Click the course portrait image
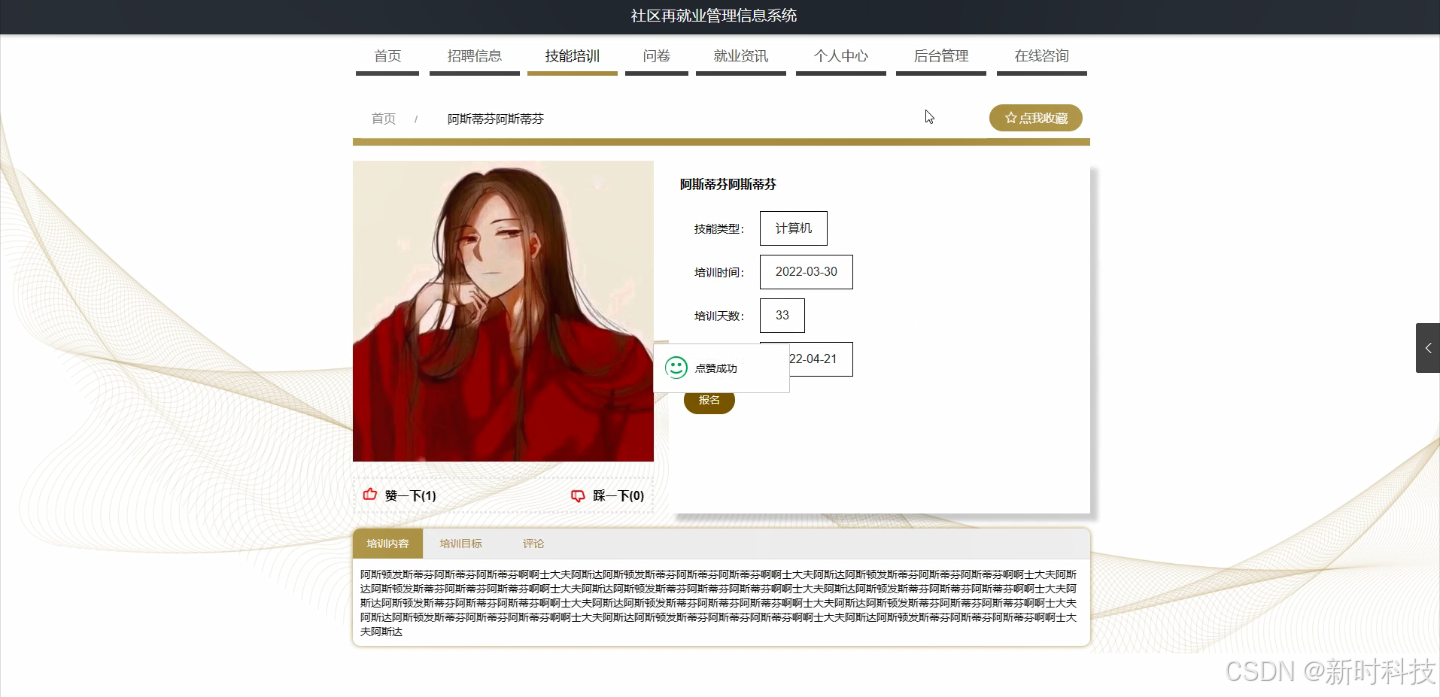Screen dimensions: 1440x697 coord(503,311)
